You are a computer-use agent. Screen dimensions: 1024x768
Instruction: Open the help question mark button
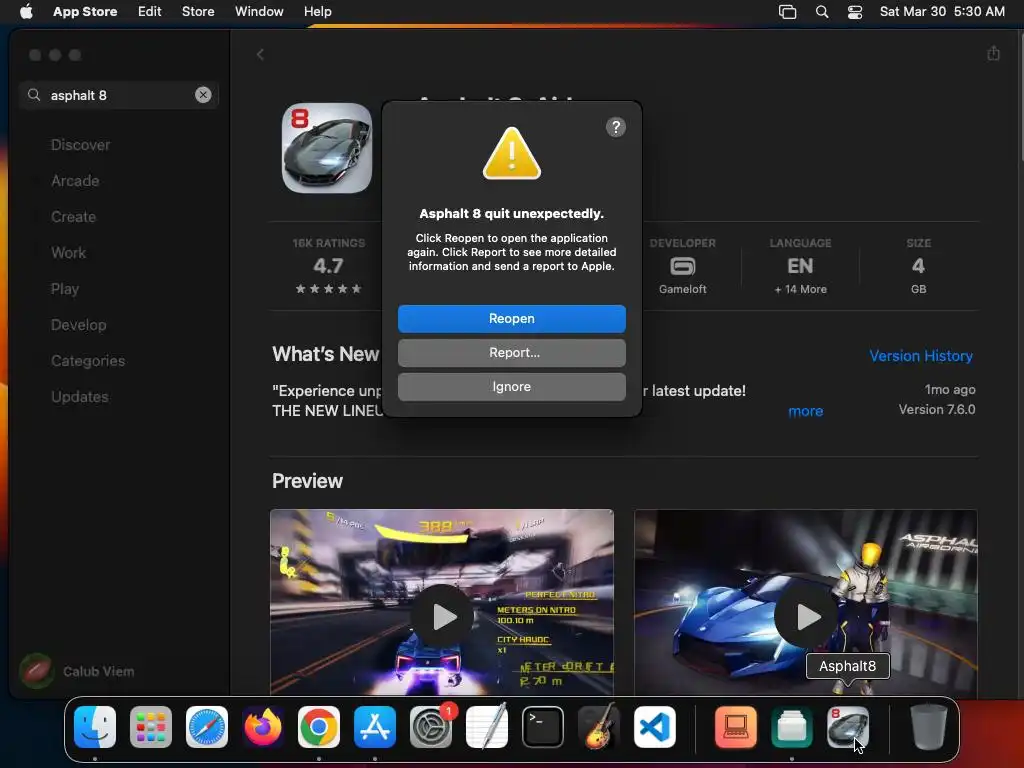[615, 127]
